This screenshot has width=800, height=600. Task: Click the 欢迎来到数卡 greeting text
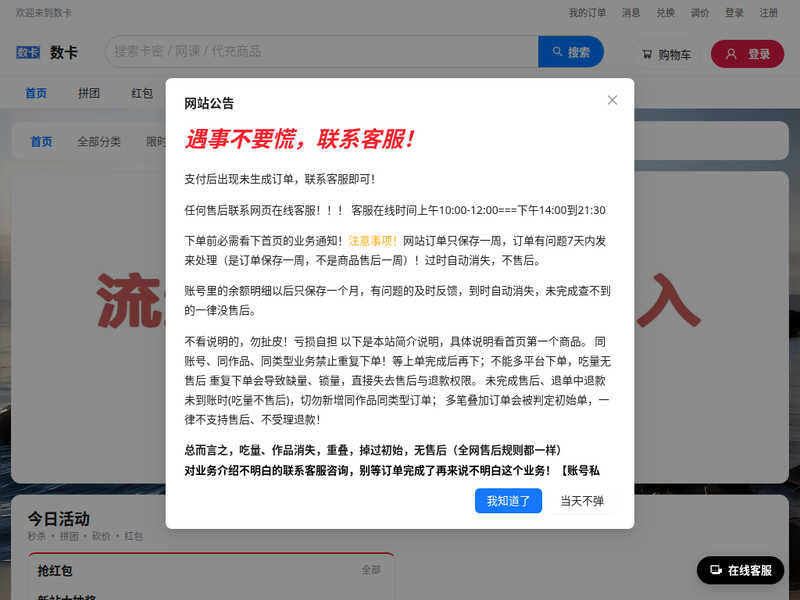click(x=43, y=13)
